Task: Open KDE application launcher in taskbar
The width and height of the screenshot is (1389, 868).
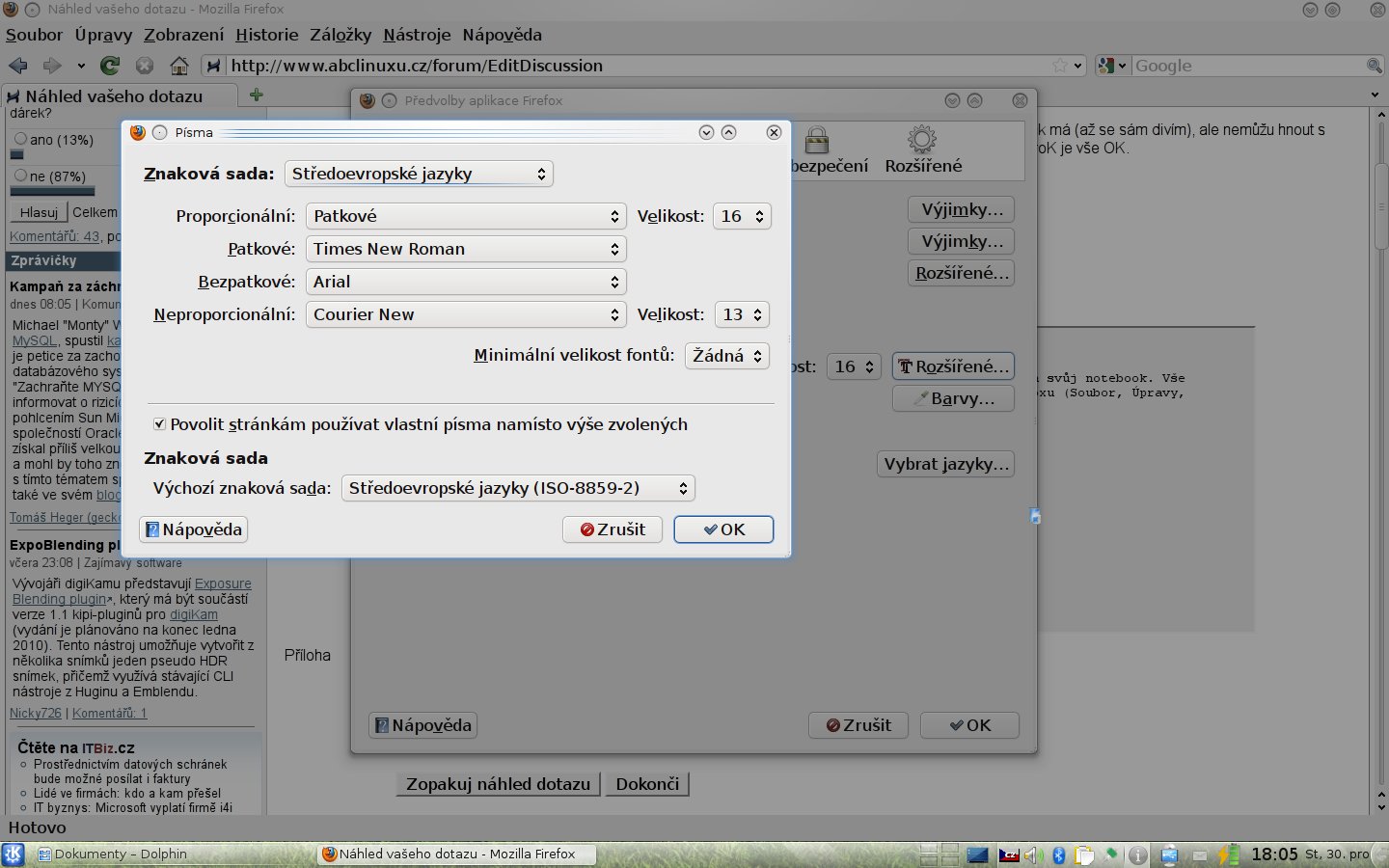Action: (14, 854)
